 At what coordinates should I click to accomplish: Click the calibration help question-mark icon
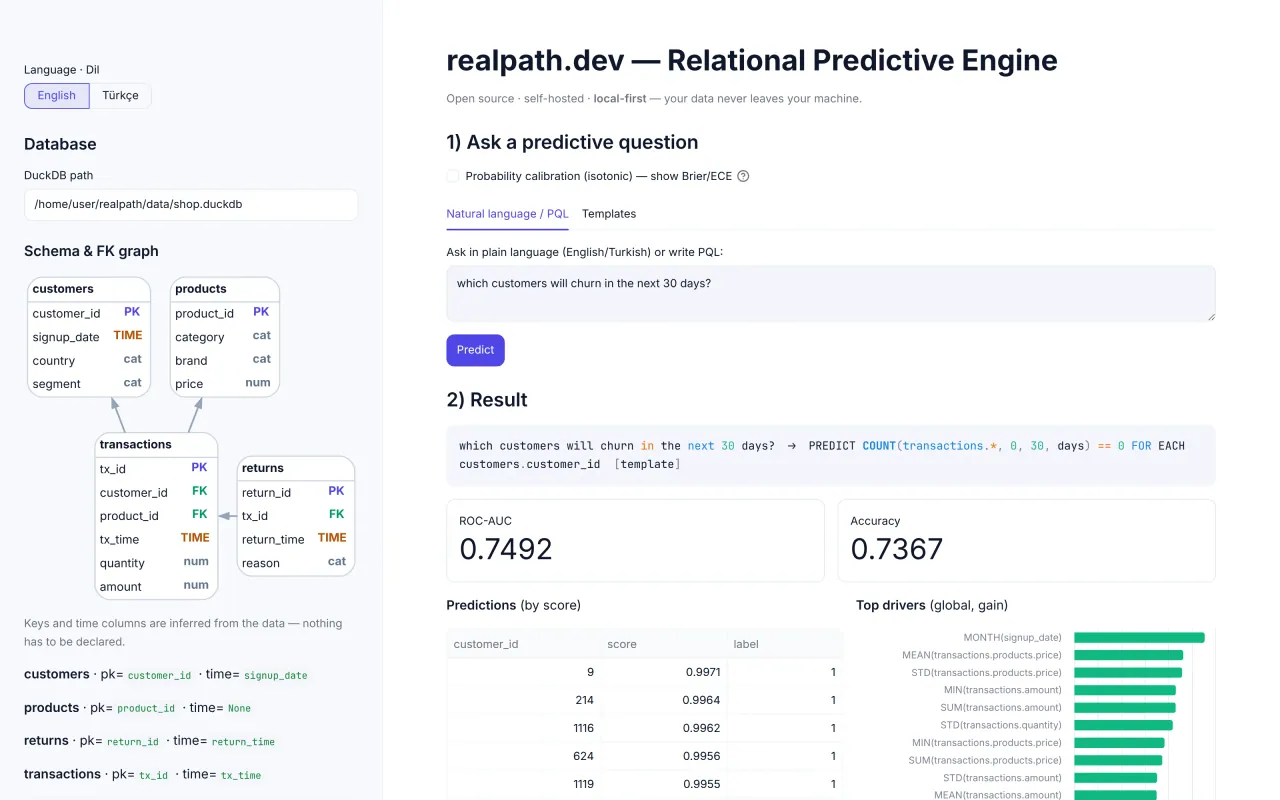coord(743,176)
